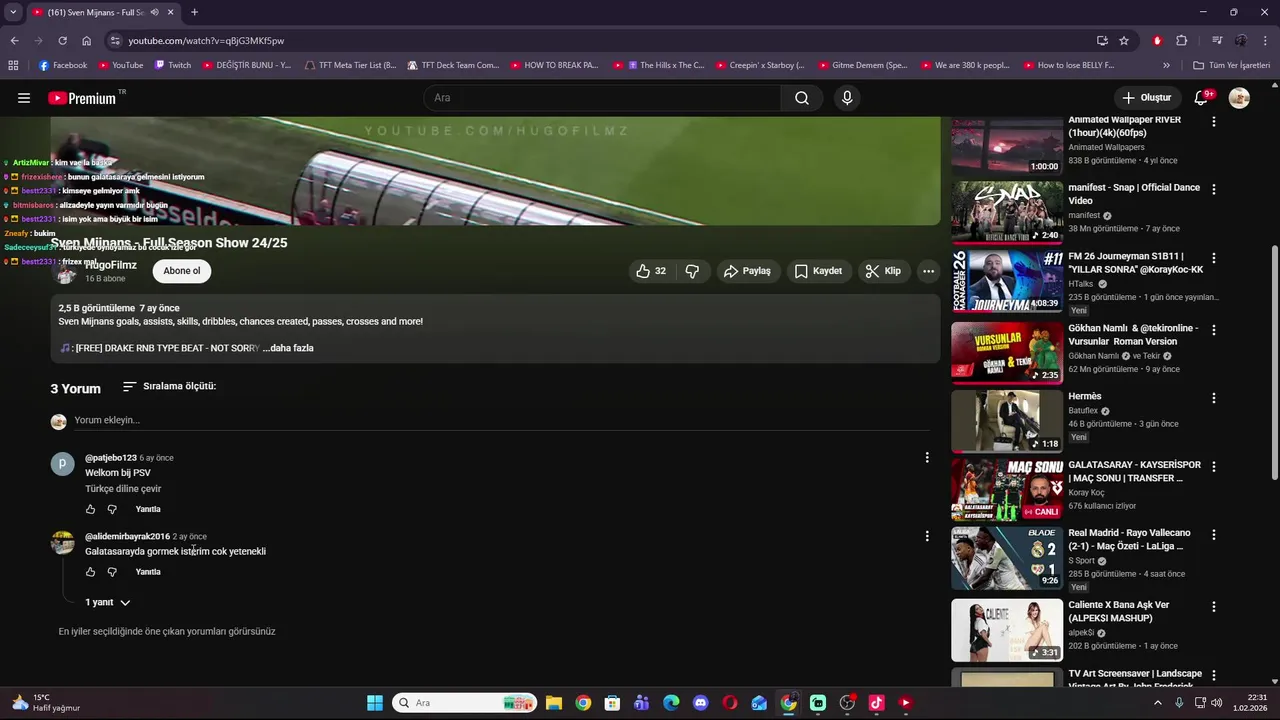Viewport: 1280px width, 720px height.
Task: Focus the YouTube Ara search box
Action: pos(603,98)
